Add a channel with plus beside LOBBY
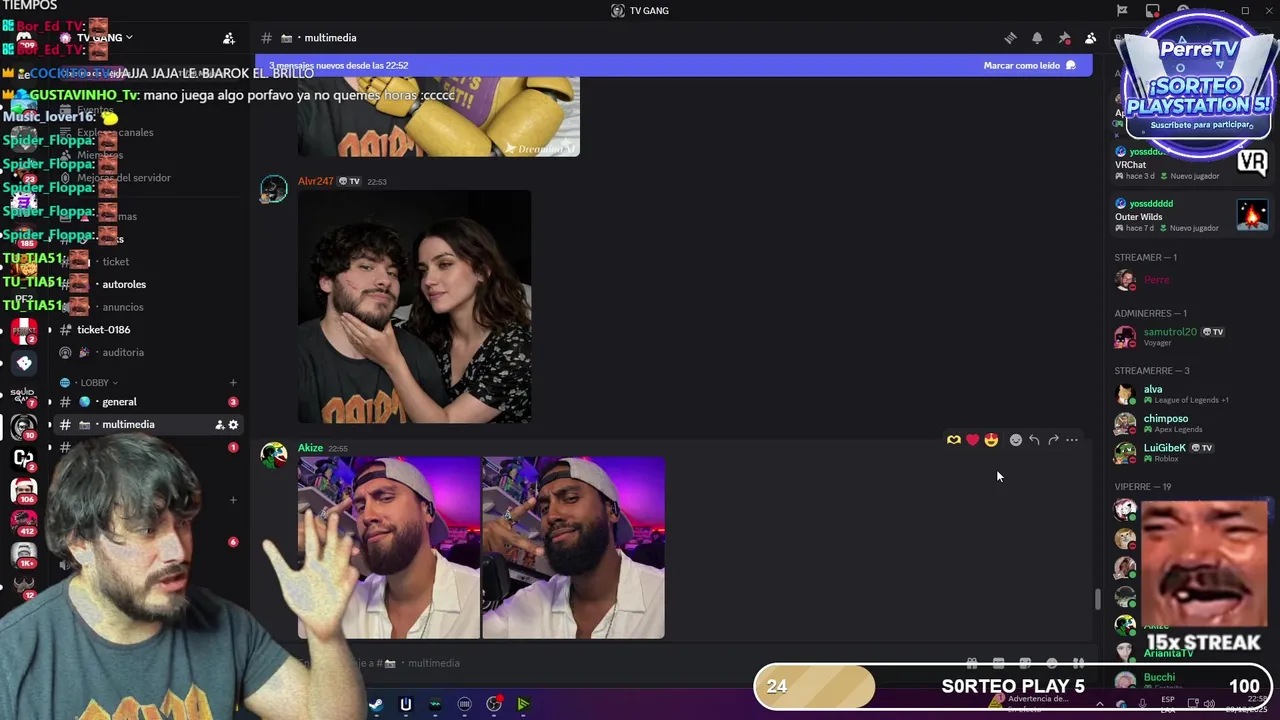 tap(233, 382)
